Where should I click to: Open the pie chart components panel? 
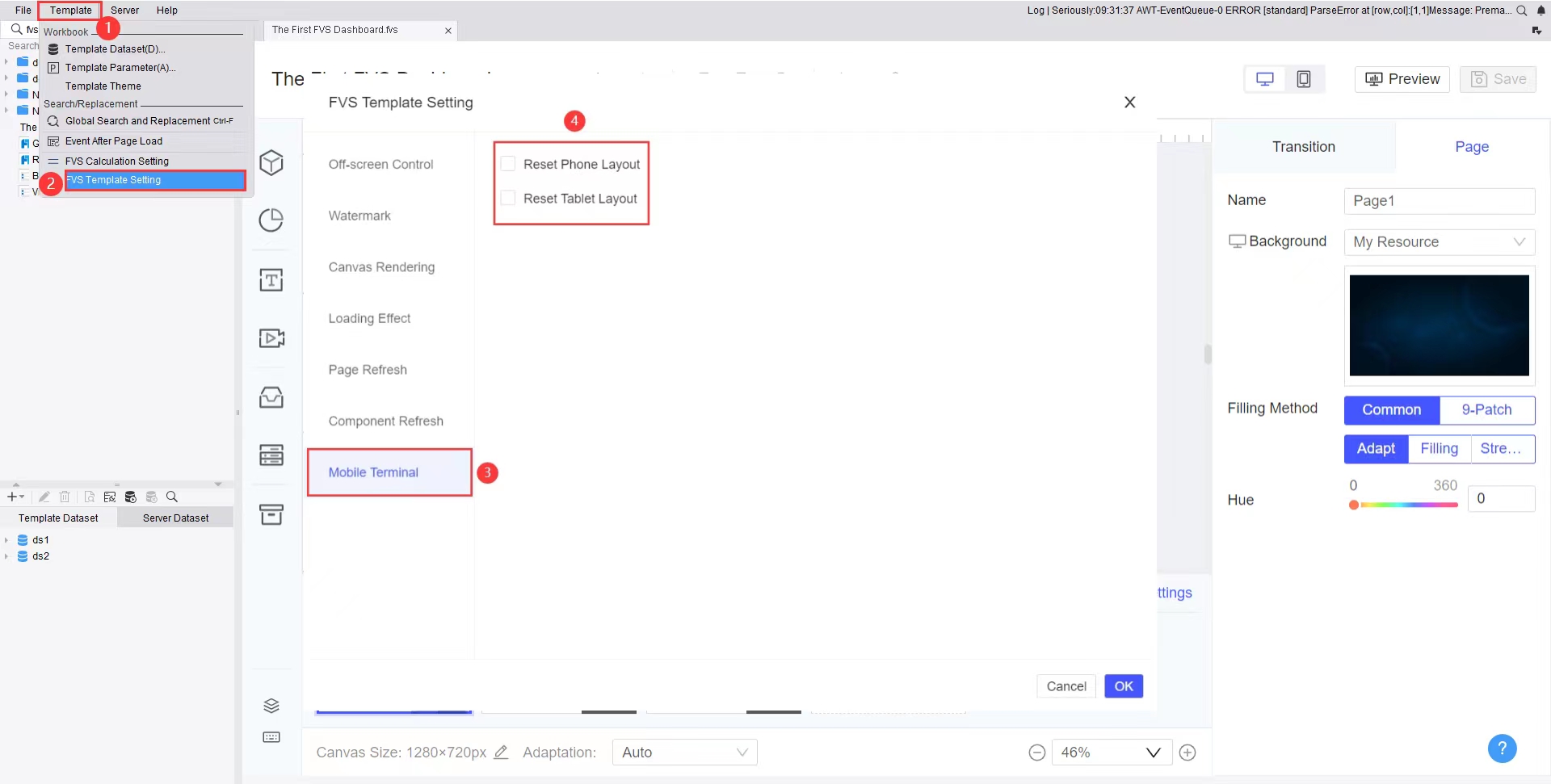click(x=271, y=220)
